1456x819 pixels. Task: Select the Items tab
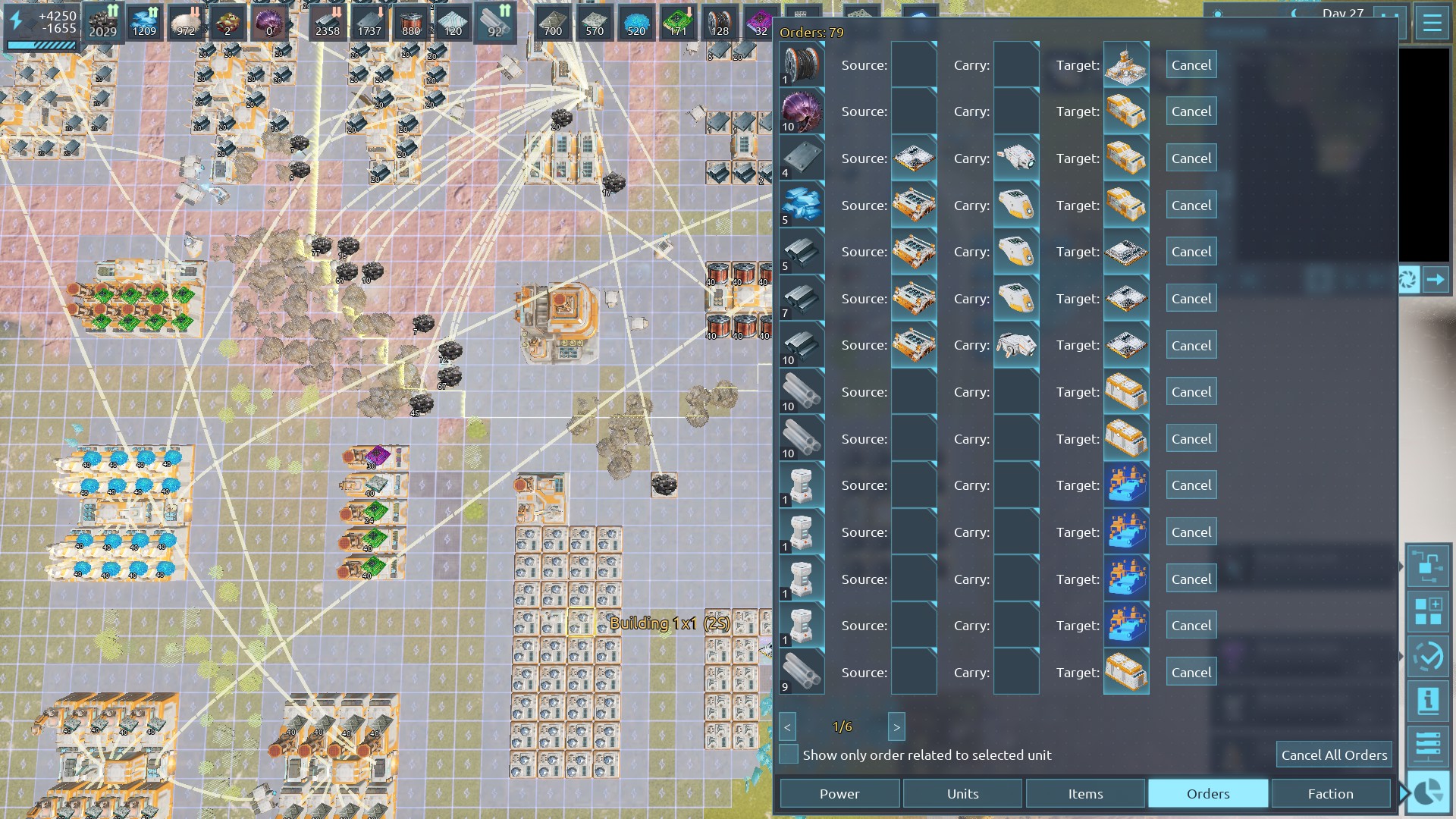[x=1085, y=794]
